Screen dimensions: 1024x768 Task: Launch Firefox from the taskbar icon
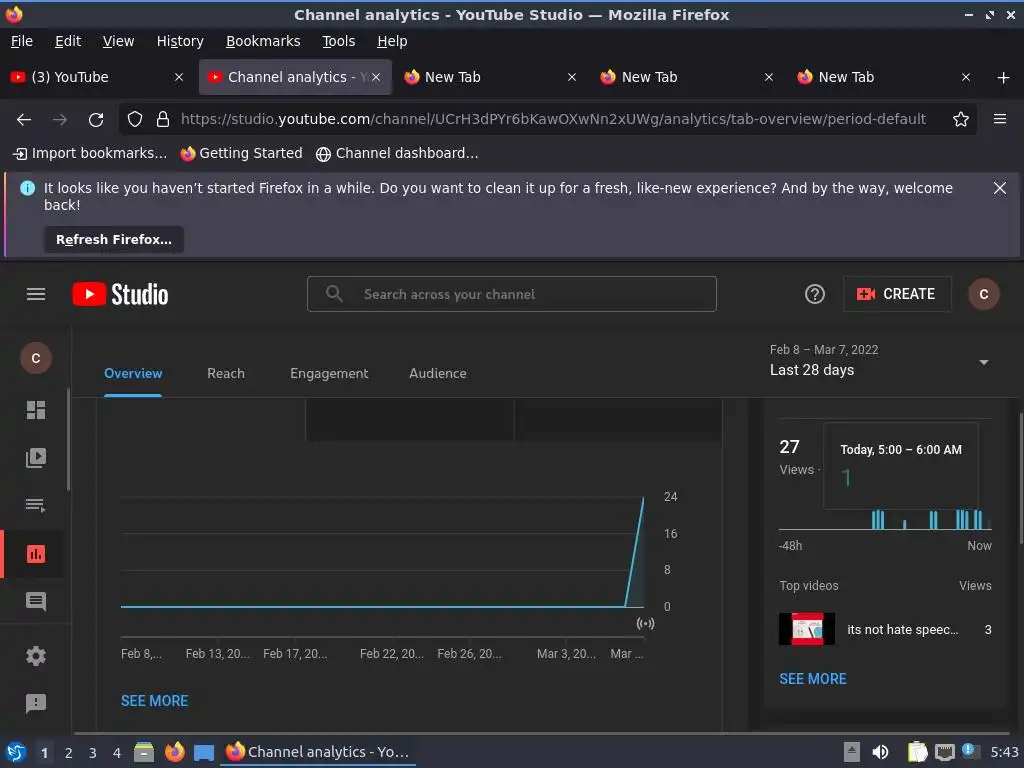[x=174, y=752]
